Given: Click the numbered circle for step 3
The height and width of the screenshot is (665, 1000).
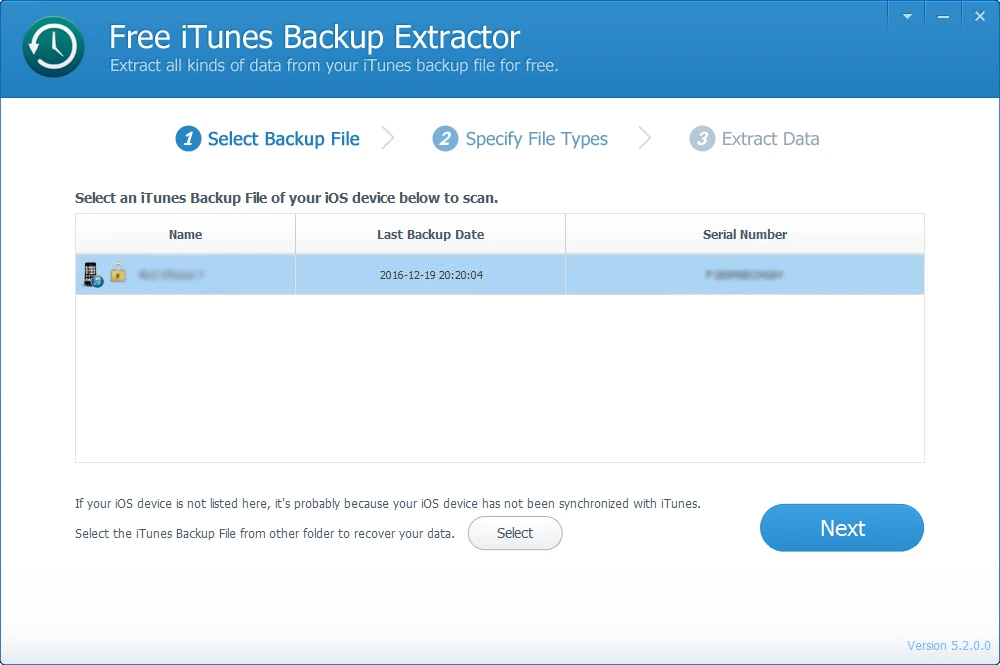Looking at the screenshot, I should coord(701,139).
